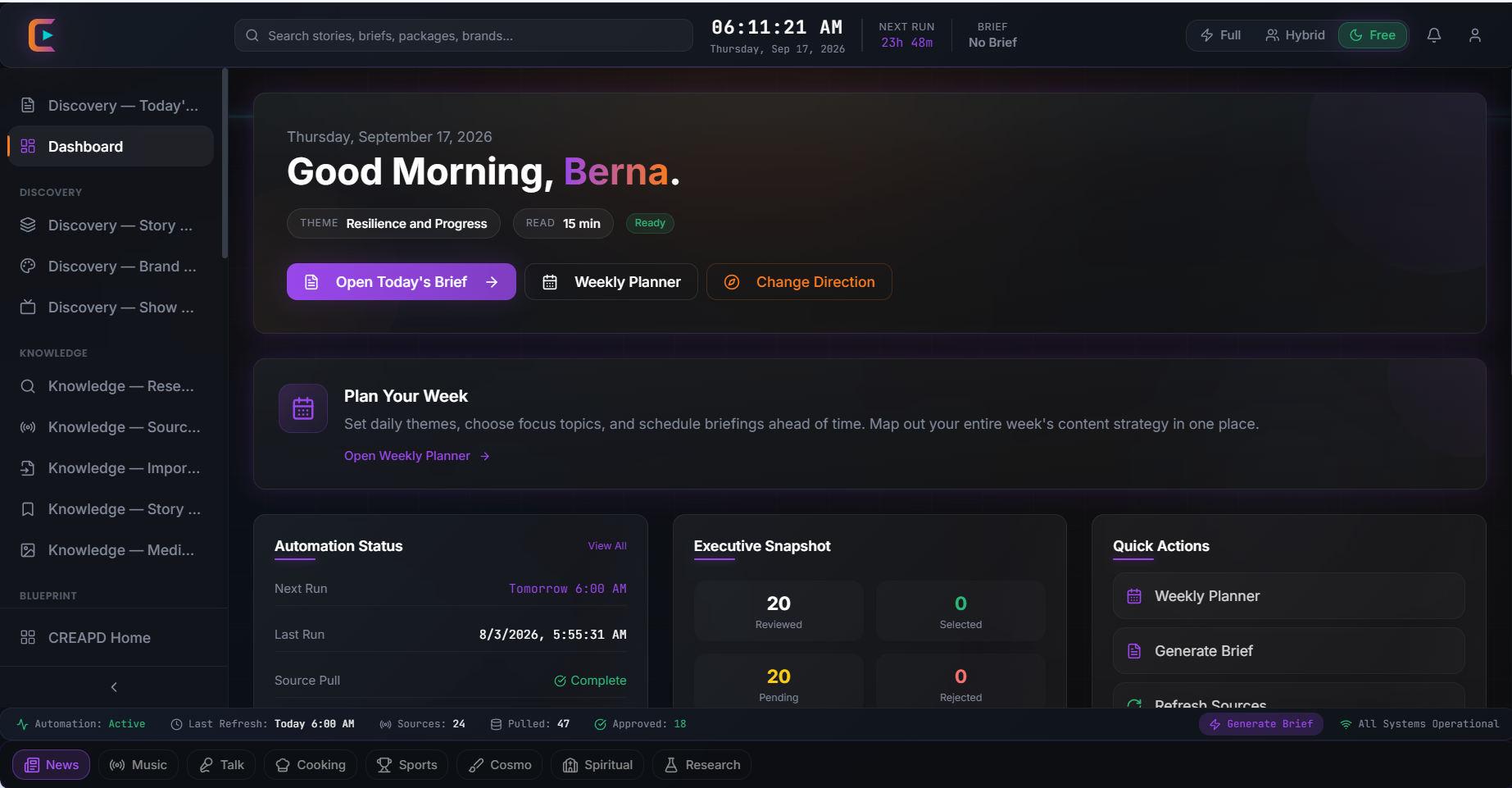Click Open Today's Brief button
The height and width of the screenshot is (788, 1512).
[402, 281]
